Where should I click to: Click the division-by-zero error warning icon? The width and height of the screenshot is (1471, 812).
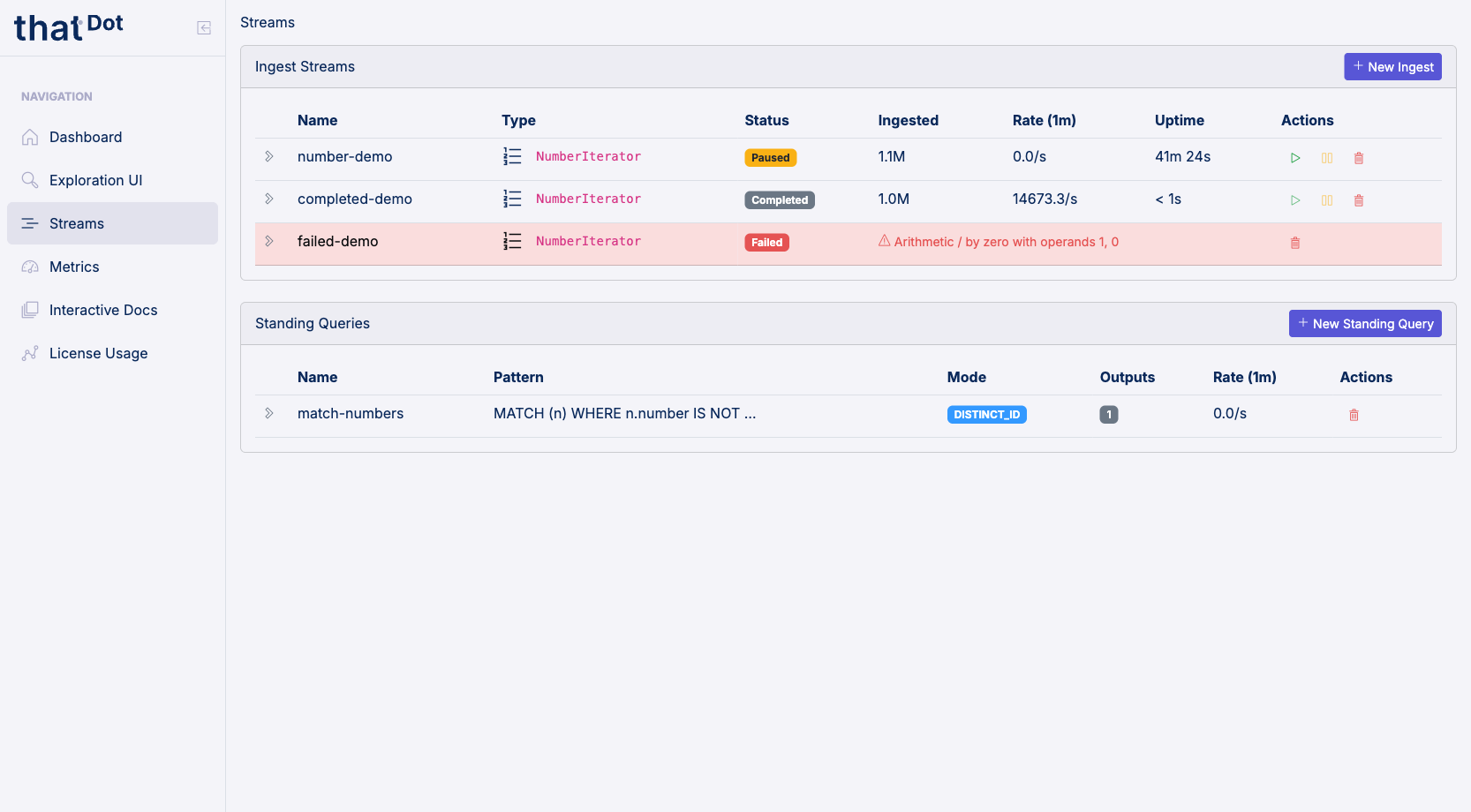pos(884,241)
